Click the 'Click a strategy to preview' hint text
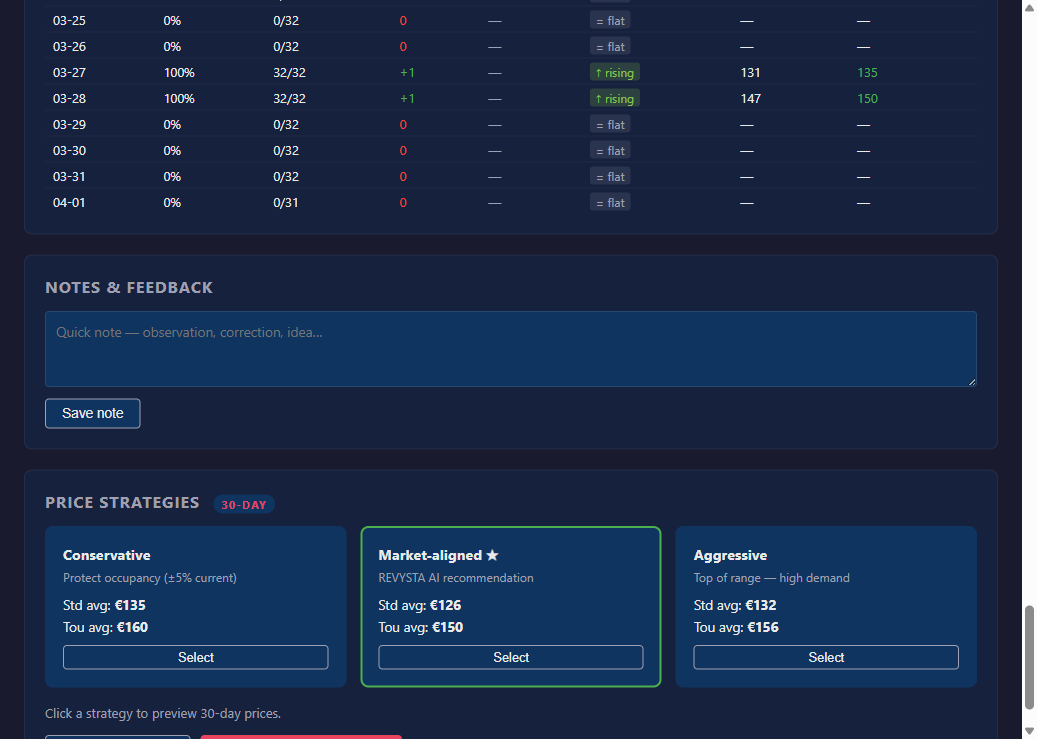Viewport: 1037px width, 739px height. click(x=163, y=713)
